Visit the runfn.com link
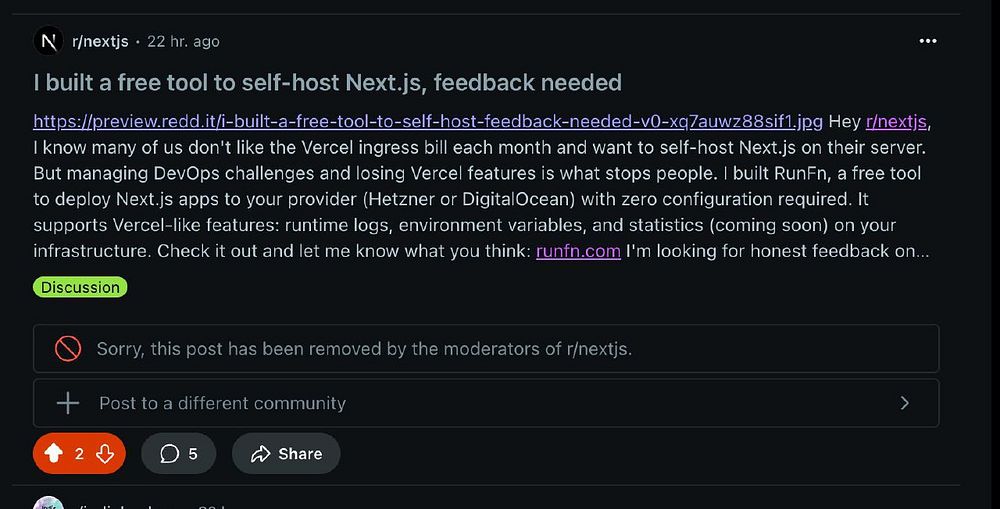1000x509 pixels. point(578,251)
